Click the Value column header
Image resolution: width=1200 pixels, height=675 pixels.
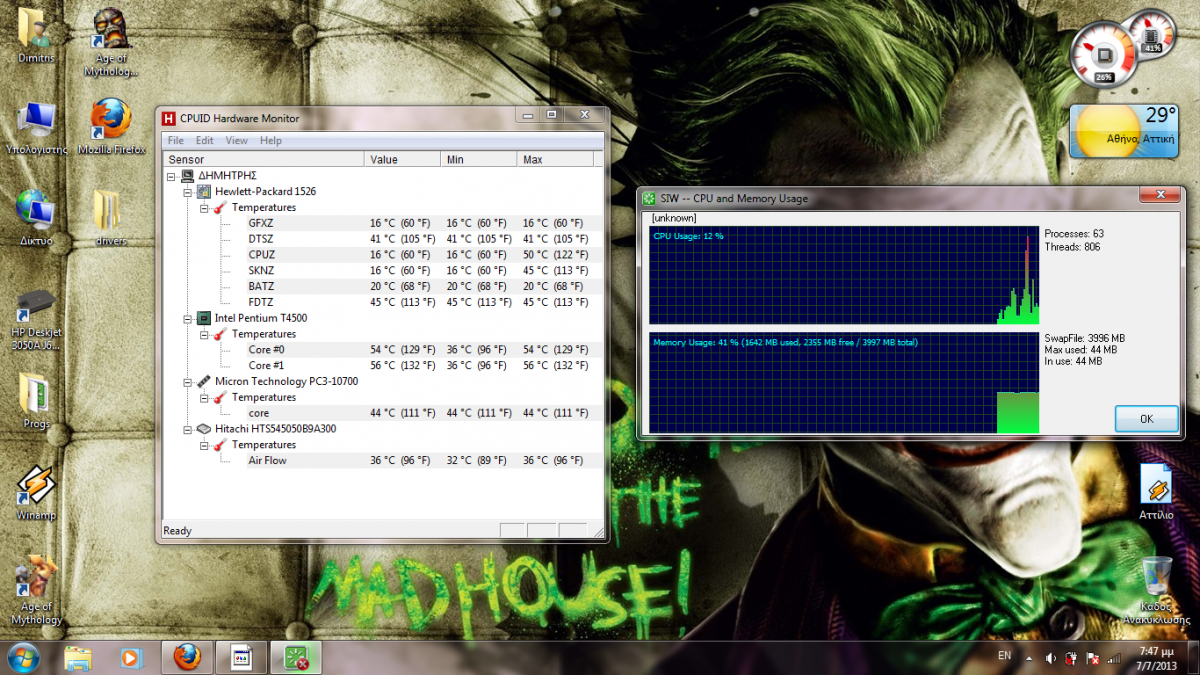pos(403,159)
